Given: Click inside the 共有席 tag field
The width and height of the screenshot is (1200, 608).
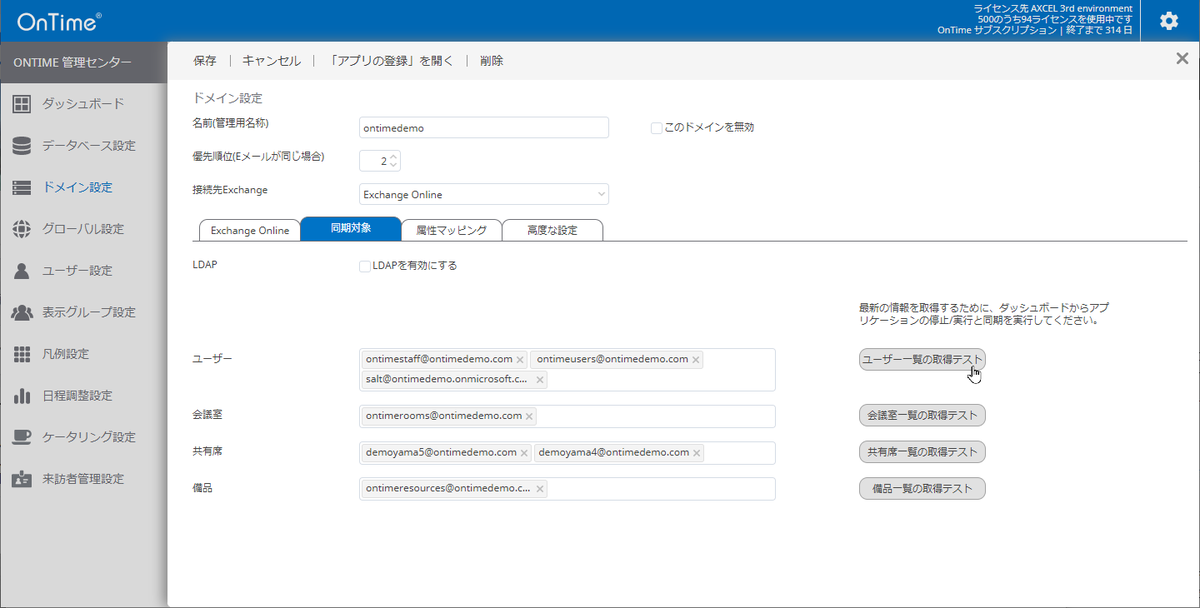Looking at the screenshot, I should [x=567, y=453].
